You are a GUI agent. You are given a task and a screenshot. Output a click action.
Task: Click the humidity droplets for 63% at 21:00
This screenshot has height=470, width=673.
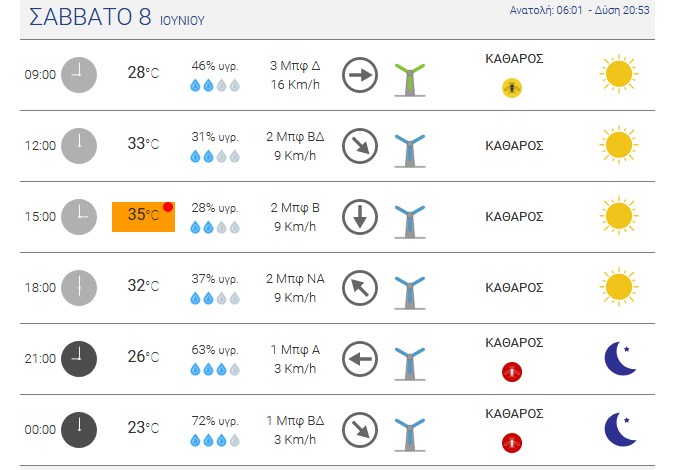(x=215, y=369)
